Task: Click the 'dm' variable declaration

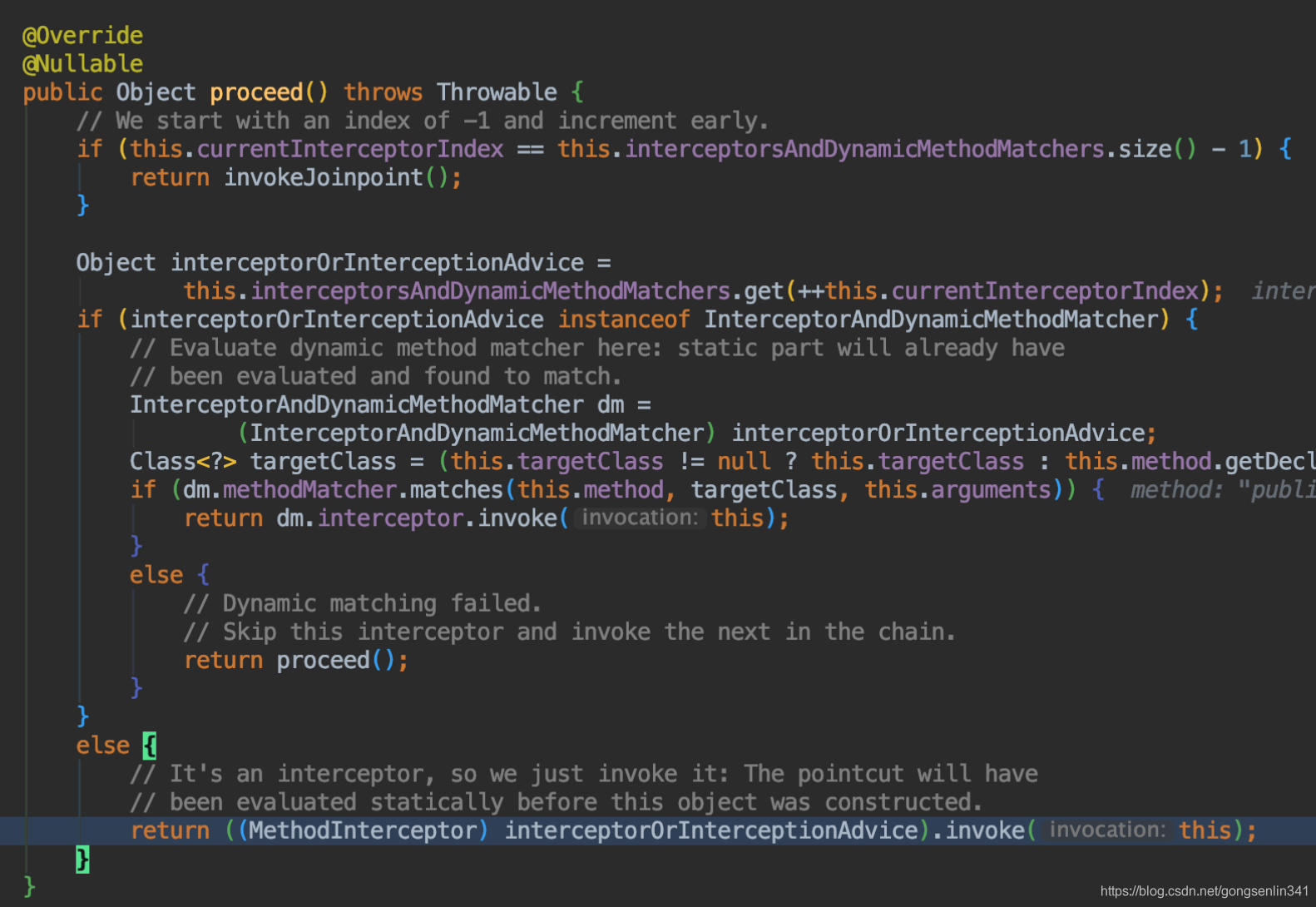Action: 611,405
